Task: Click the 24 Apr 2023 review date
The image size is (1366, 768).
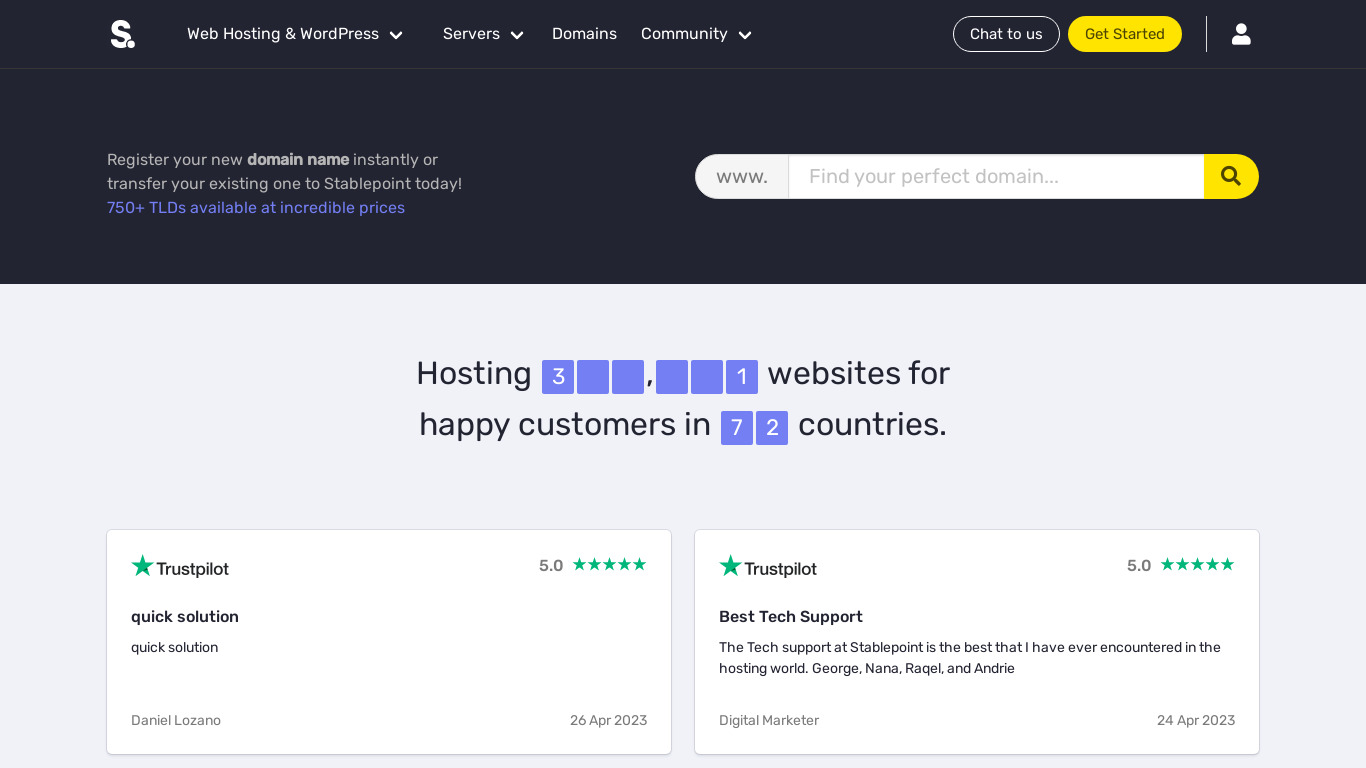Action: click(x=1196, y=720)
